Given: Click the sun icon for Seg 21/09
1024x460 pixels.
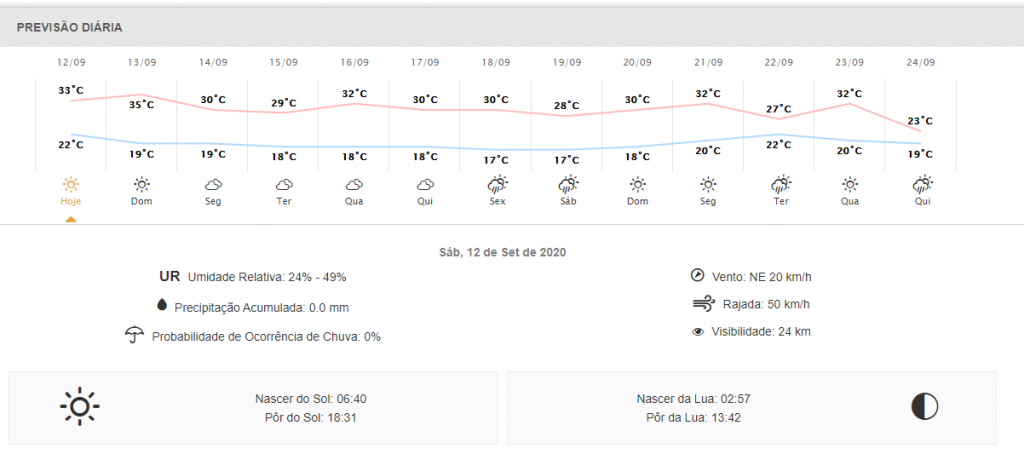Looking at the screenshot, I should click(708, 184).
